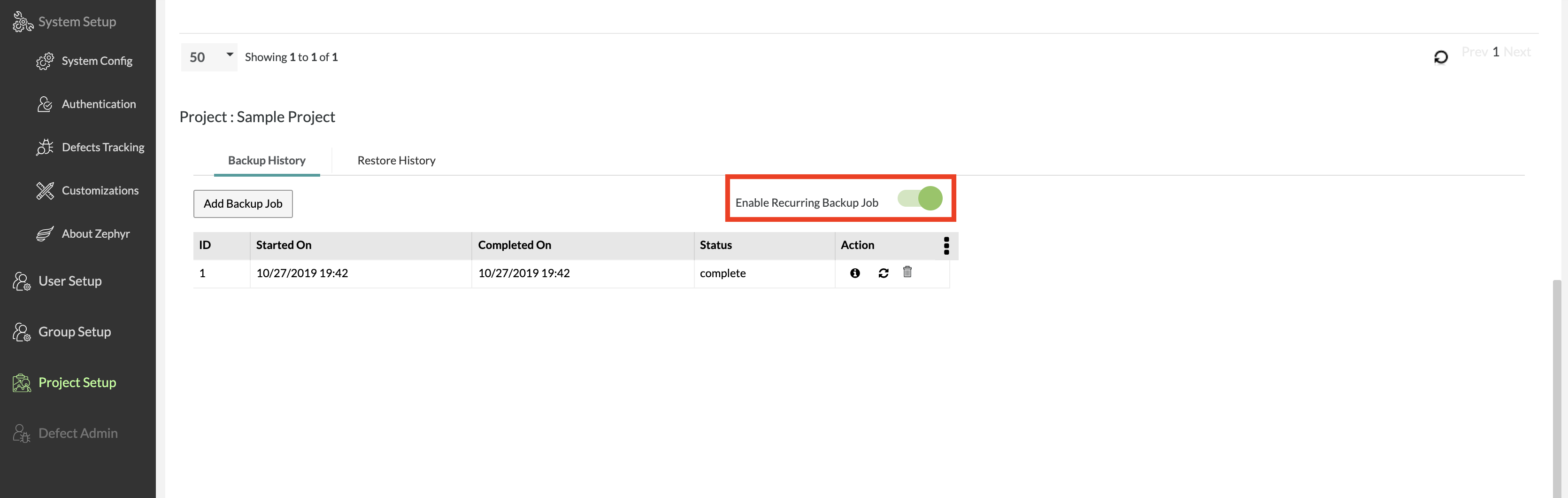This screenshot has width=1568, height=498.
Task: Navigate to User Setup
Action: pos(70,281)
